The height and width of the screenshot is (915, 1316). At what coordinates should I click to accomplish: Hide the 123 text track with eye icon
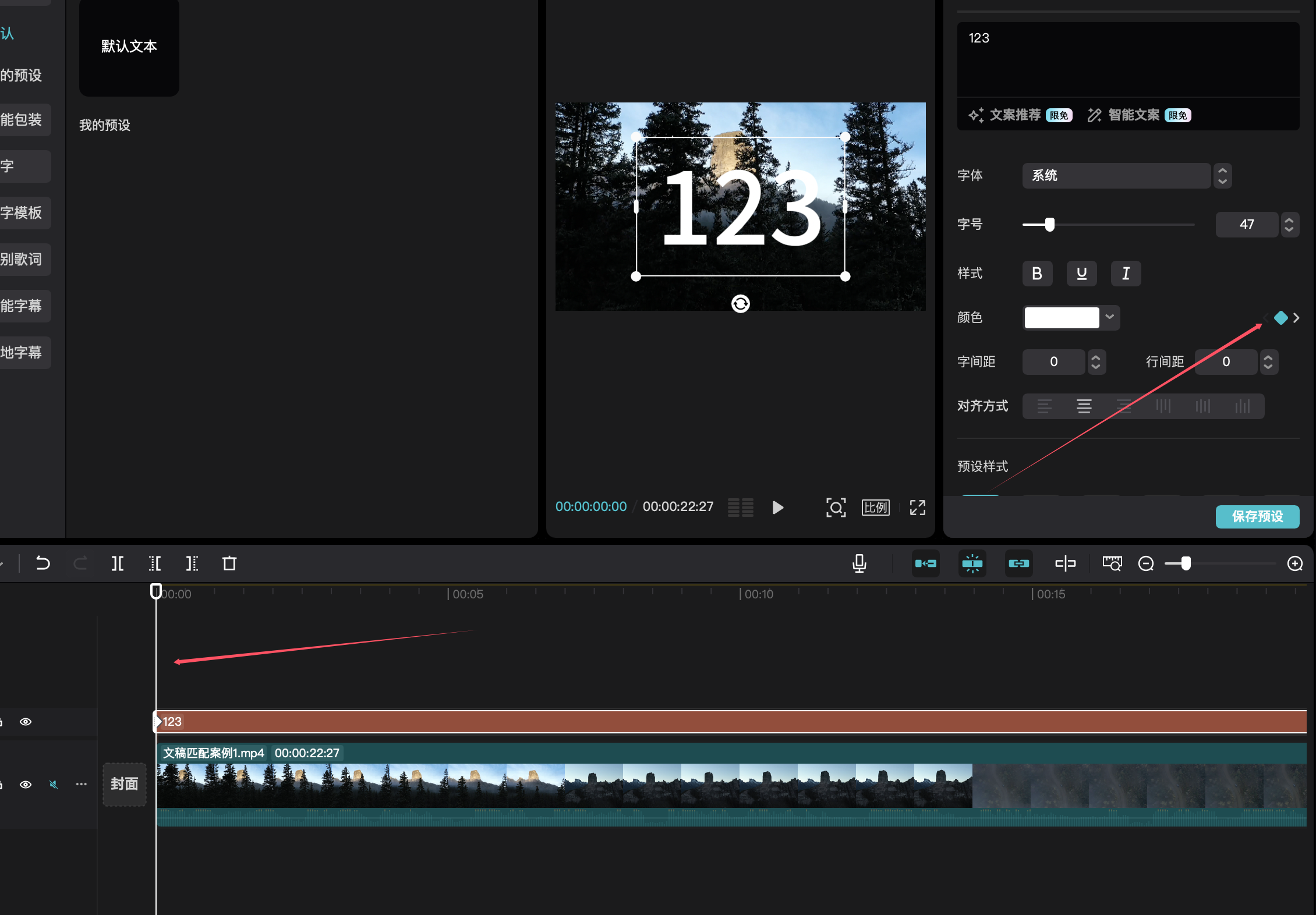click(26, 722)
